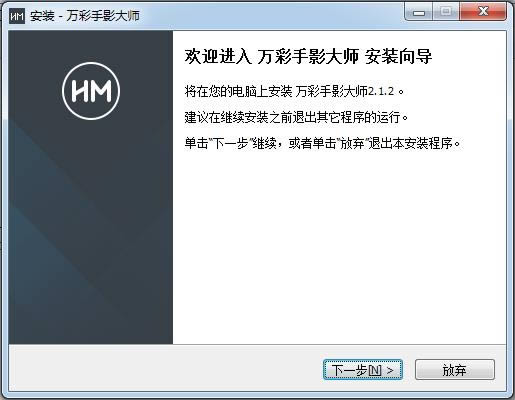
Task: Click the dark sidebar area below logo
Action: pyautogui.click(x=91, y=233)
